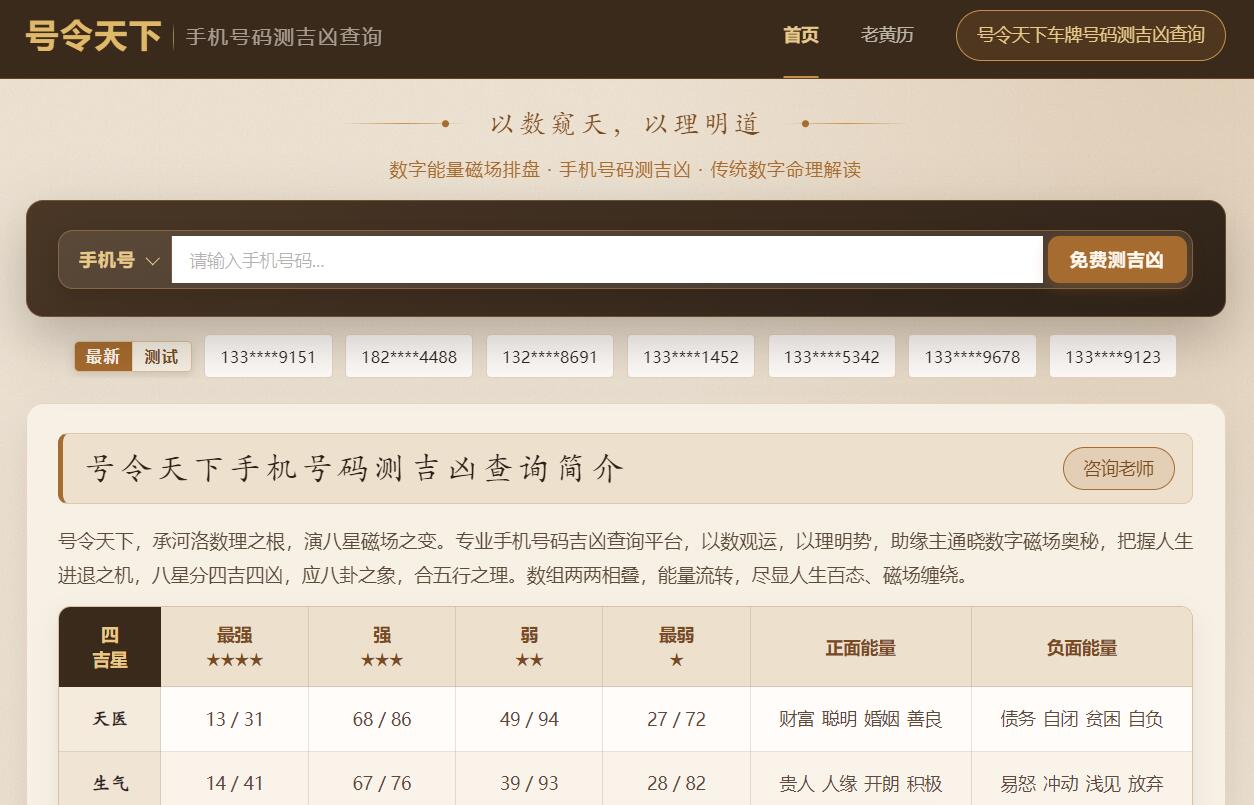Viewport: 1254px width, 805px height.
Task: Click the 生气 row label
Action: tap(110, 783)
